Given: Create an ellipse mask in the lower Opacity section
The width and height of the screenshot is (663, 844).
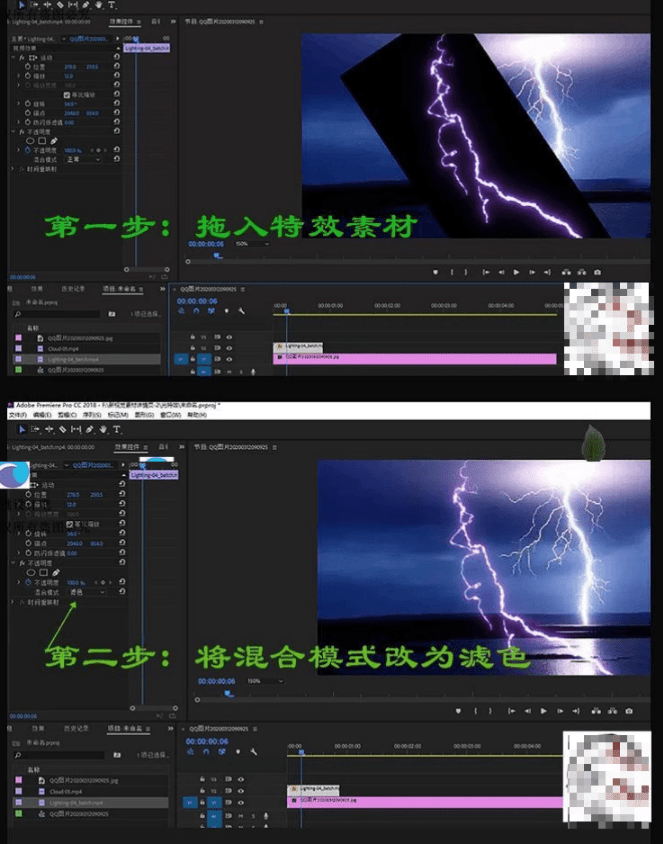Looking at the screenshot, I should point(31,572).
